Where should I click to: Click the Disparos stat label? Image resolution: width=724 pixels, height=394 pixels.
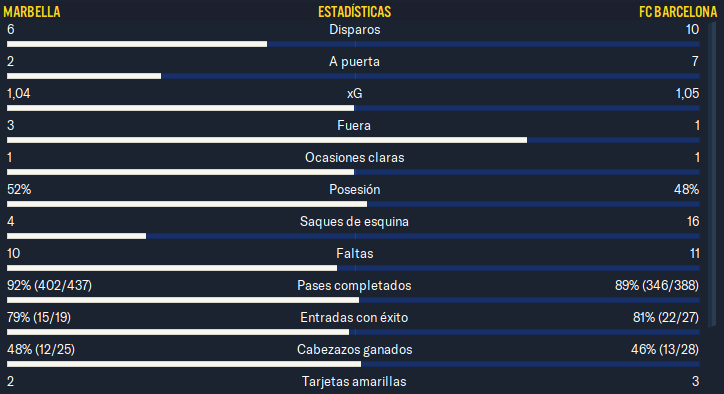pos(355,30)
